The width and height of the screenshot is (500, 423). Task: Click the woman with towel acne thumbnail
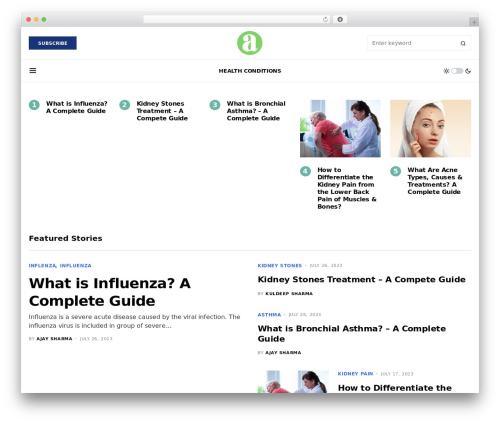pos(431,129)
